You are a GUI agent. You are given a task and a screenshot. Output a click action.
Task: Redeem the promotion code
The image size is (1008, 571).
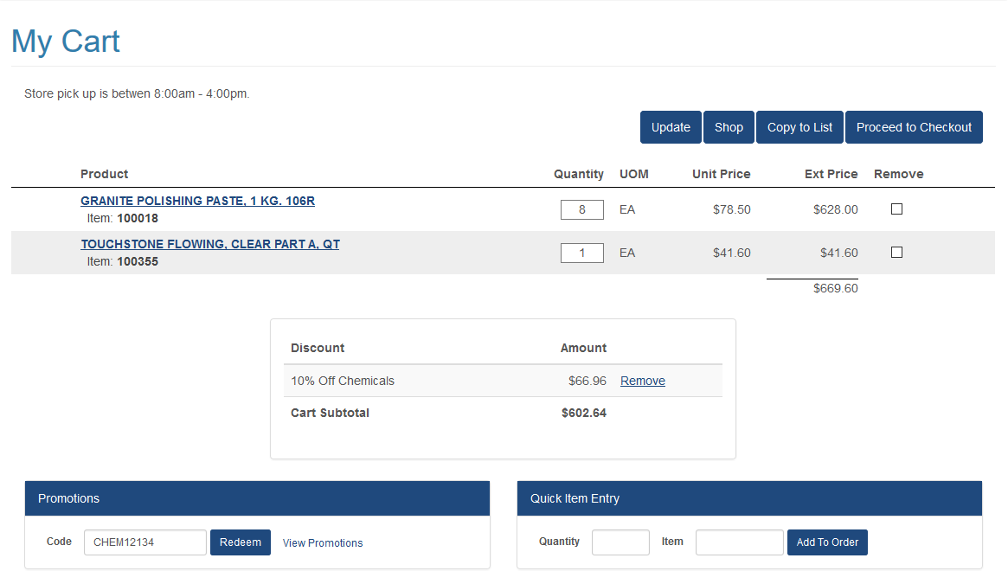click(240, 542)
